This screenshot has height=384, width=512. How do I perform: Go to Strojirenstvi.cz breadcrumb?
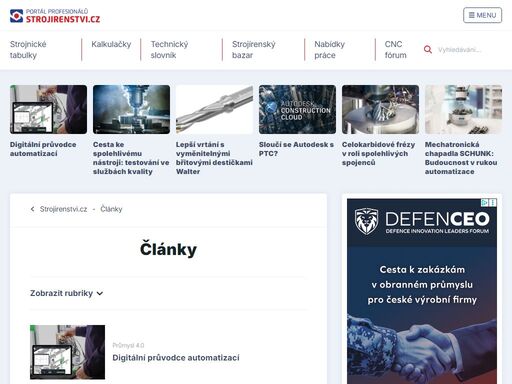[x=63, y=209]
